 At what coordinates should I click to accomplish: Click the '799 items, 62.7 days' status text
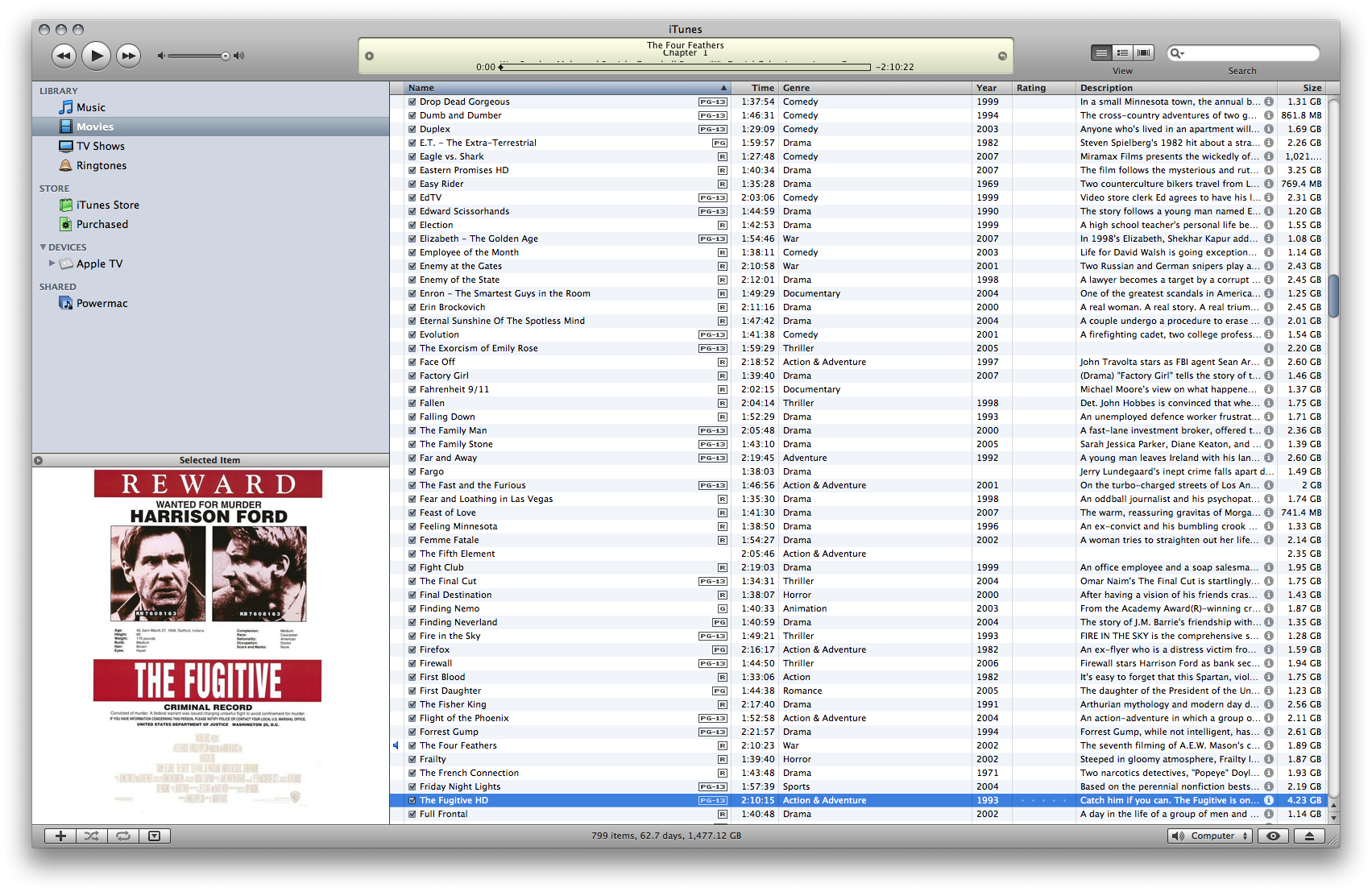(666, 836)
